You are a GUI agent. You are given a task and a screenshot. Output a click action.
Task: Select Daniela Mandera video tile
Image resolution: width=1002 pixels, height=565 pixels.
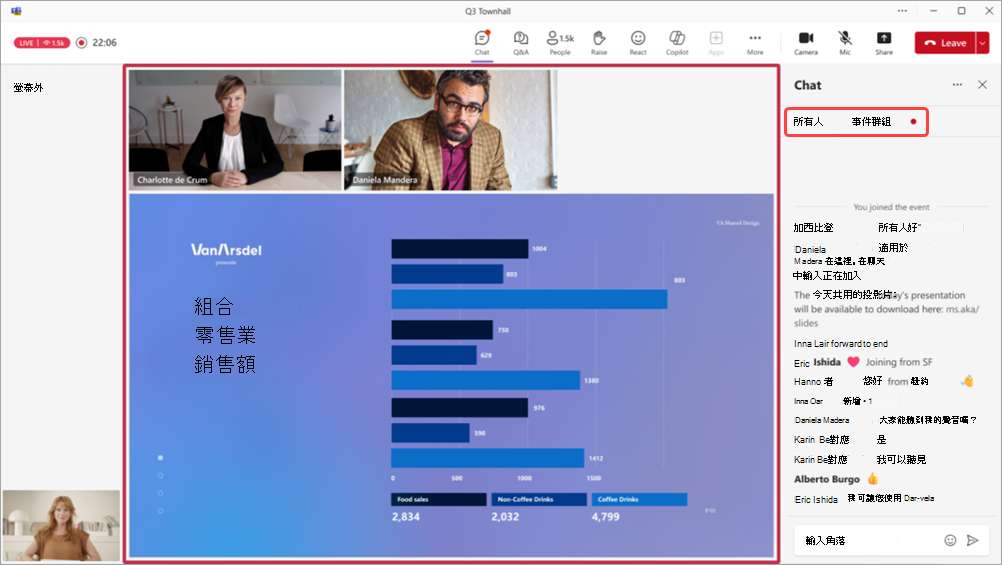click(x=451, y=130)
